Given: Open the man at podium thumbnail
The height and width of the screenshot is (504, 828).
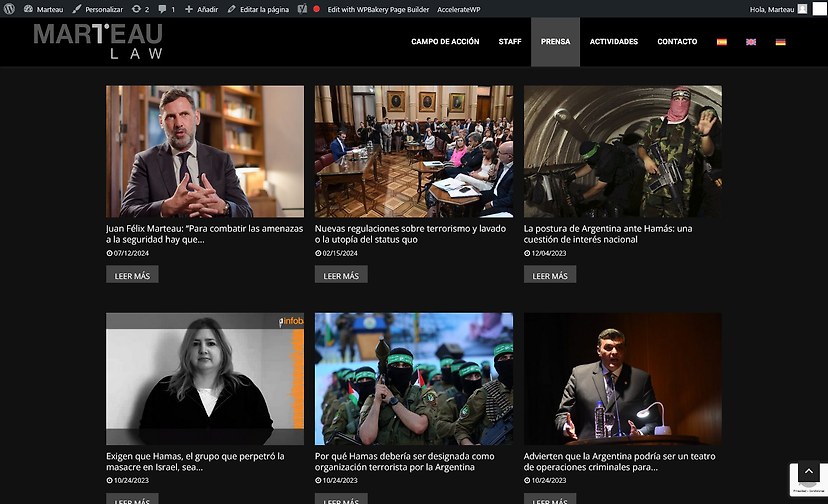Looking at the screenshot, I should pyautogui.click(x=623, y=379).
